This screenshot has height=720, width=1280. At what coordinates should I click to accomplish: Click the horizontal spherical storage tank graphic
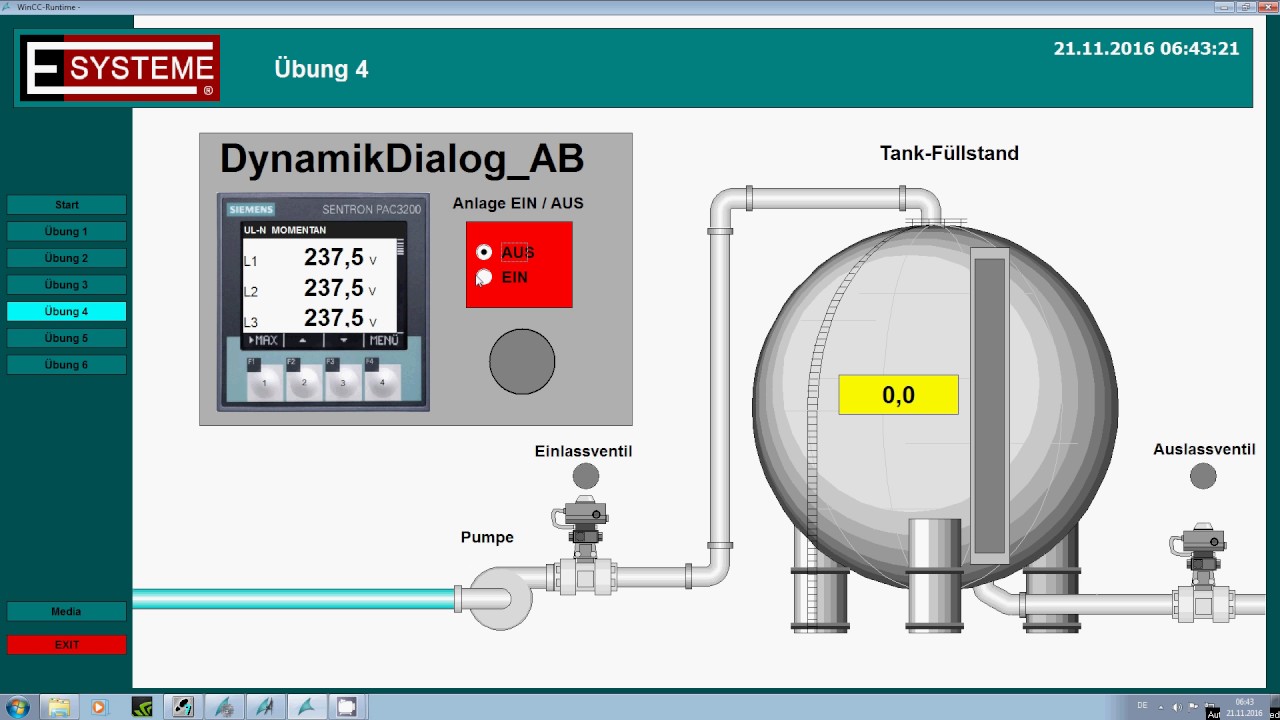tap(935, 408)
